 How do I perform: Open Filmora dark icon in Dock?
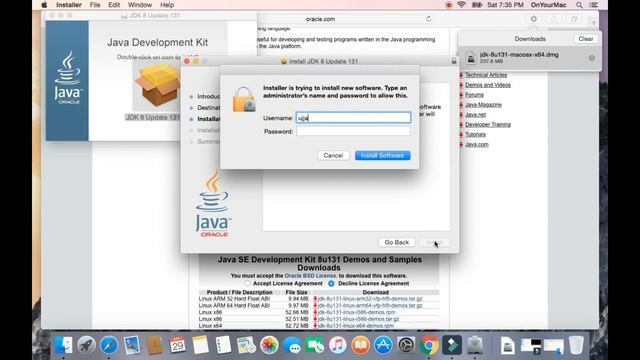coord(452,345)
